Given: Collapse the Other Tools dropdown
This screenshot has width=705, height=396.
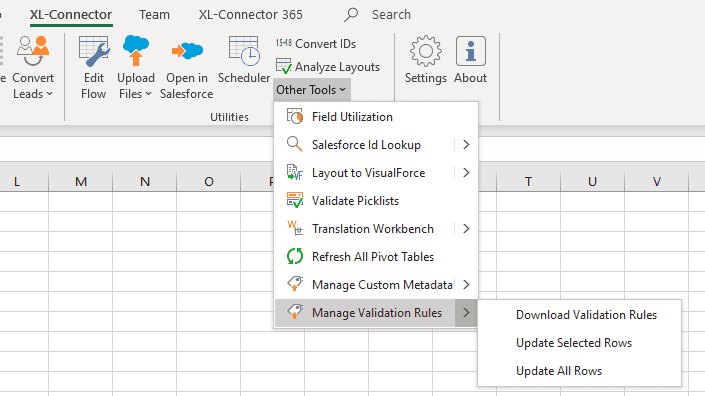Looking at the screenshot, I should 312,90.
